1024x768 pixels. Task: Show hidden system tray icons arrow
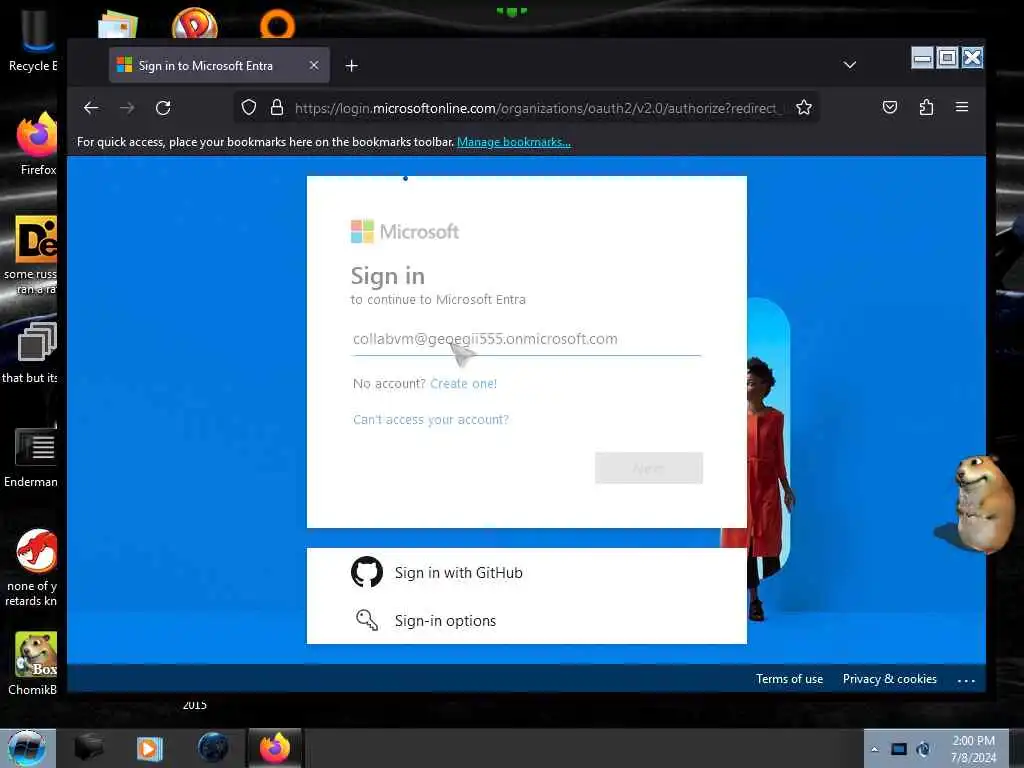[x=874, y=749]
